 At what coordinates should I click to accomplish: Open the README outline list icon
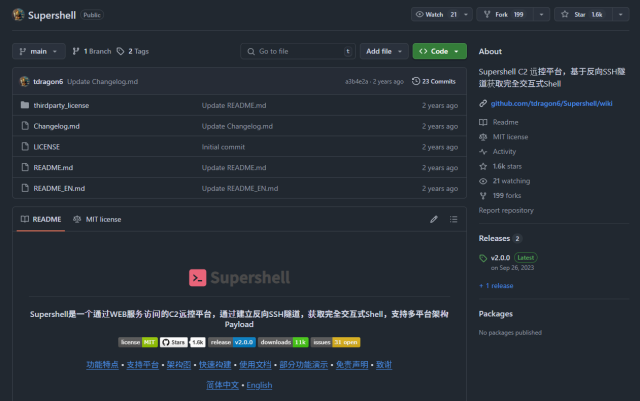click(454, 219)
